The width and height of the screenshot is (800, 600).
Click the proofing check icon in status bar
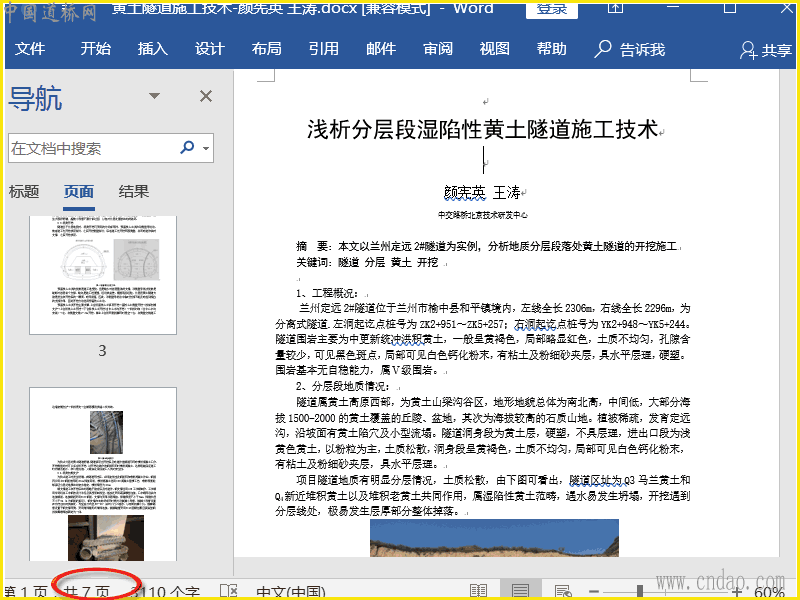229,591
